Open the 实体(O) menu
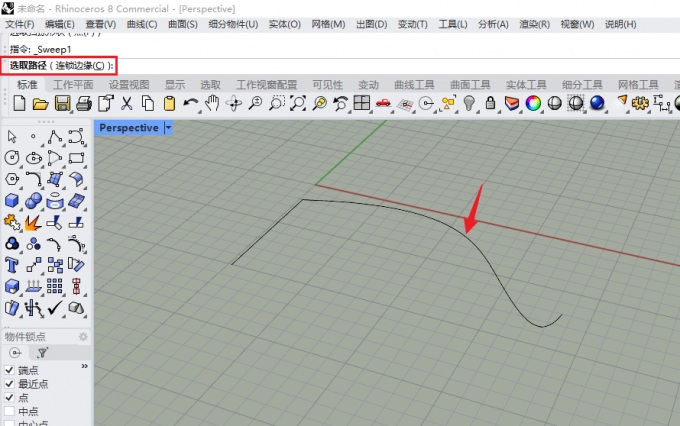The image size is (680, 426). pos(284,24)
